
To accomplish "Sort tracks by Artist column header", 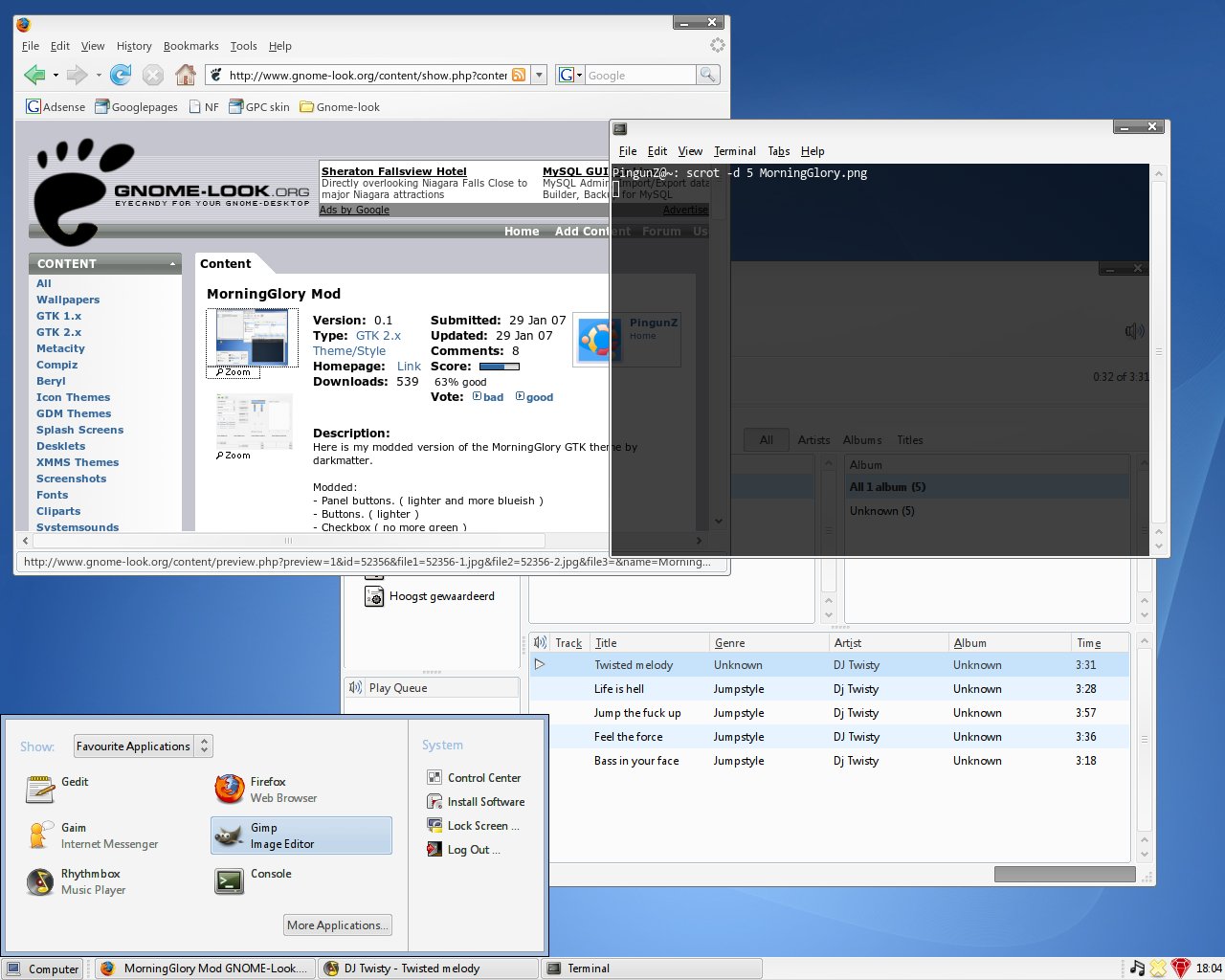I will (x=888, y=643).
